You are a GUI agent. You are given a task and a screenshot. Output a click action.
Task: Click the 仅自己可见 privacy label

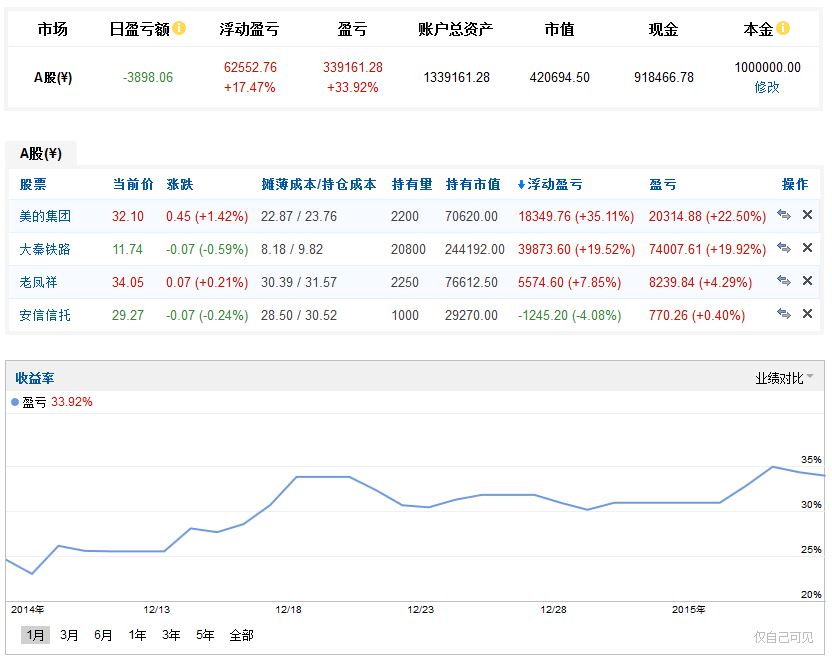click(x=784, y=637)
